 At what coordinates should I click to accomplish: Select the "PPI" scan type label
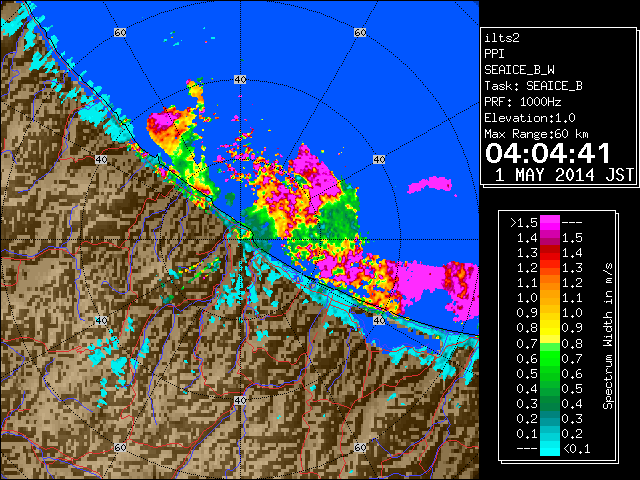click(494, 54)
